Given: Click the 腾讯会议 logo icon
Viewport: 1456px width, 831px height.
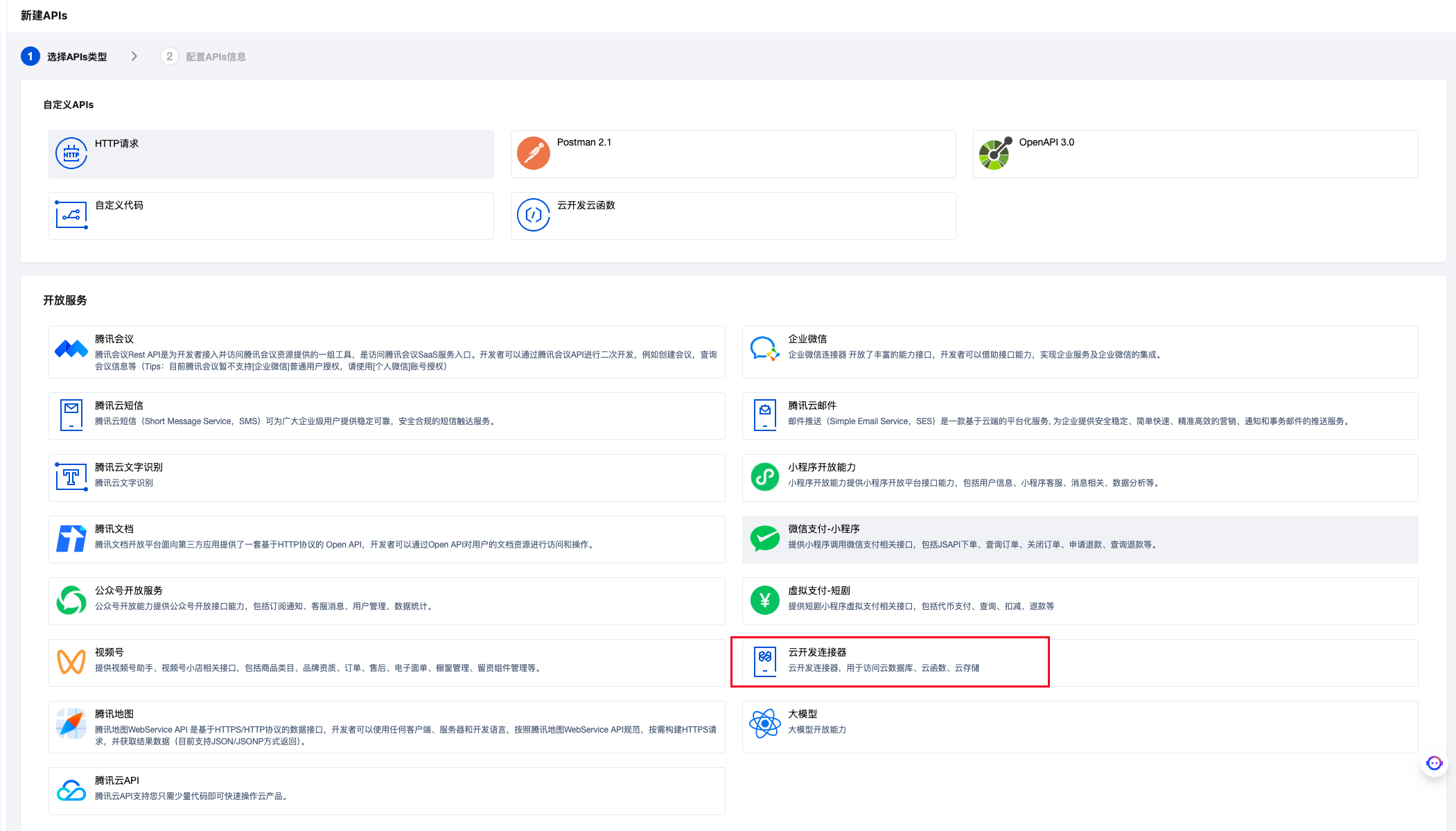Looking at the screenshot, I should pos(71,349).
